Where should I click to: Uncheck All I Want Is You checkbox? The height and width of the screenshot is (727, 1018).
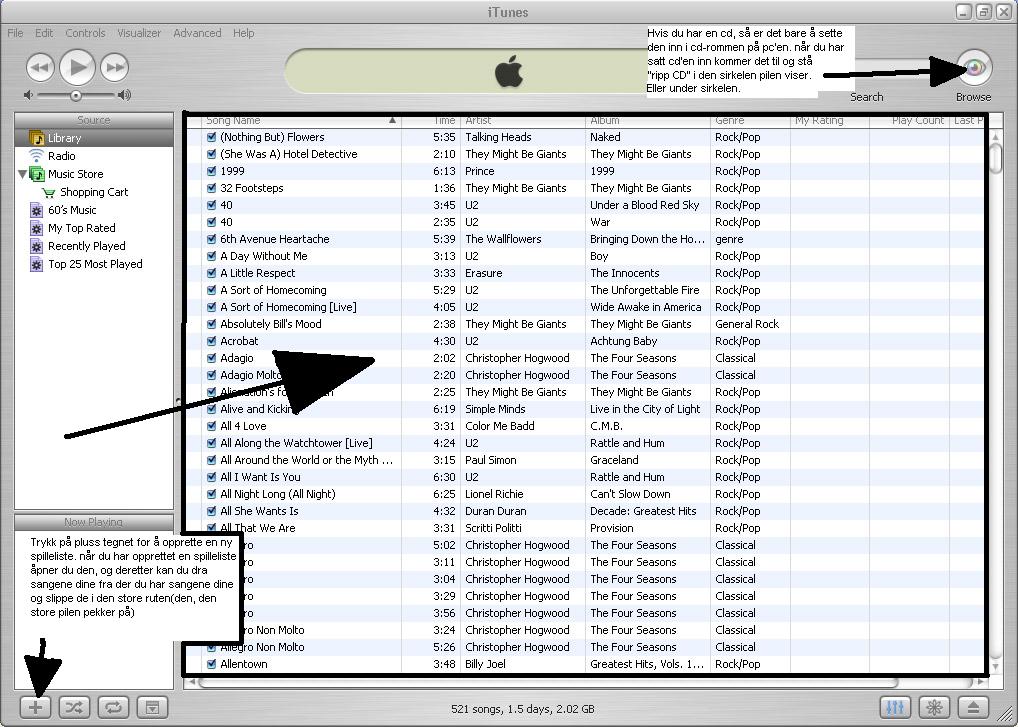pyautogui.click(x=211, y=477)
